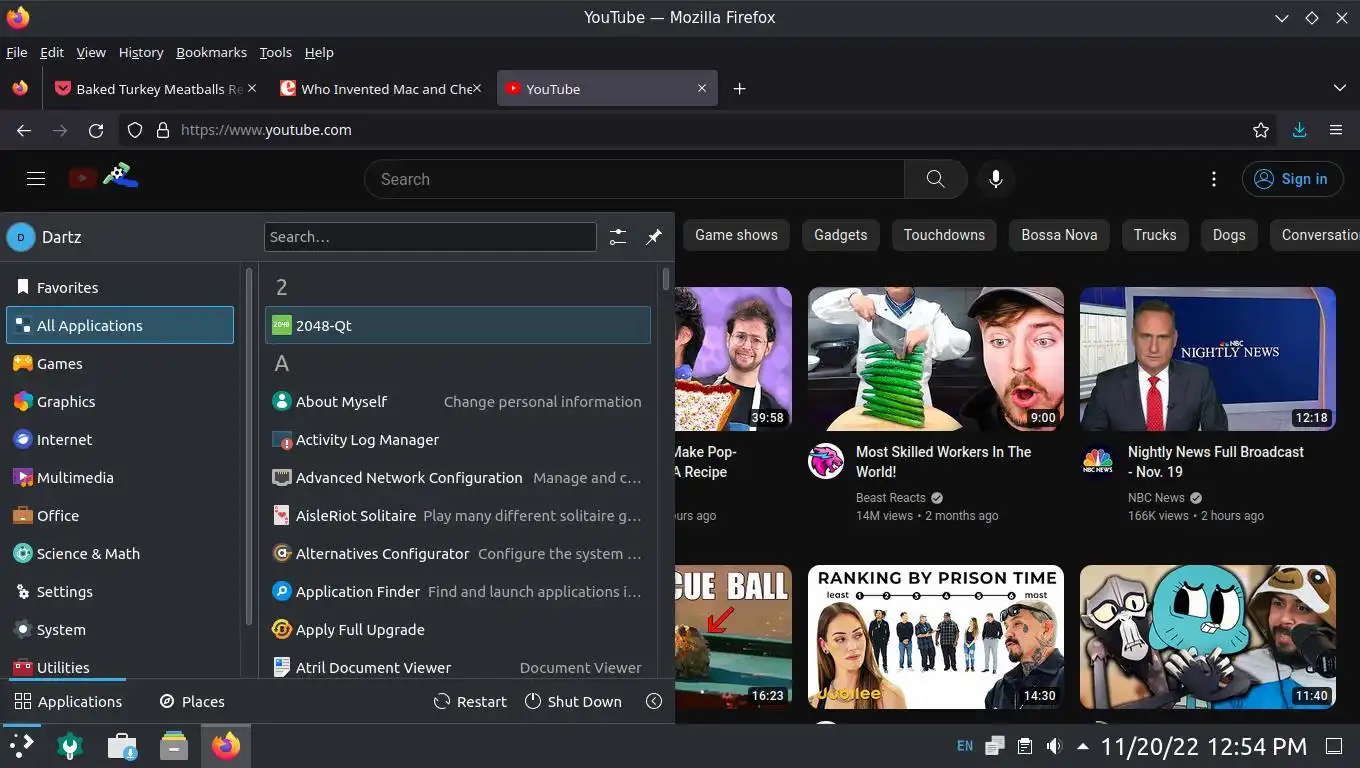Open the Beast Reacts channel avatar

coord(826,461)
